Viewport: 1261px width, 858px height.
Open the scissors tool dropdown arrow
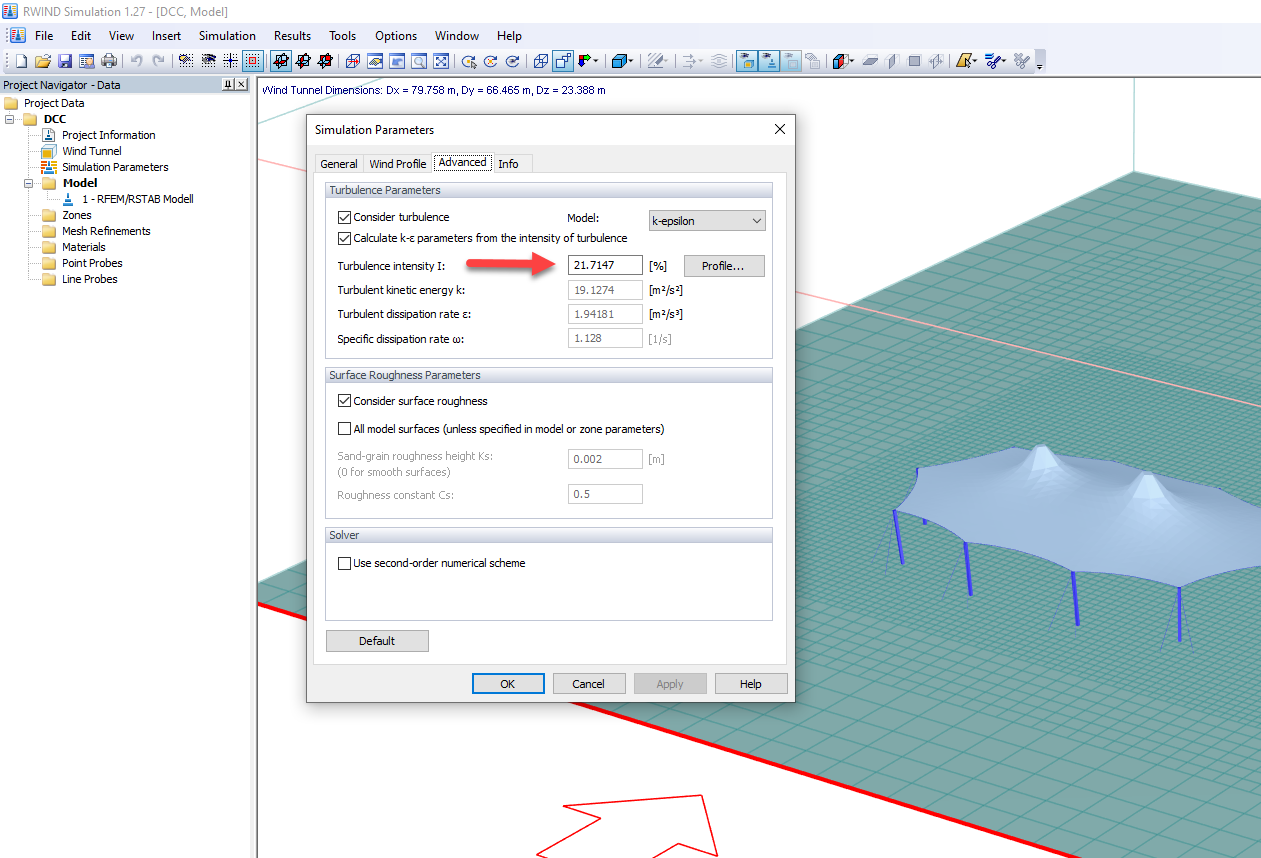click(1004, 61)
